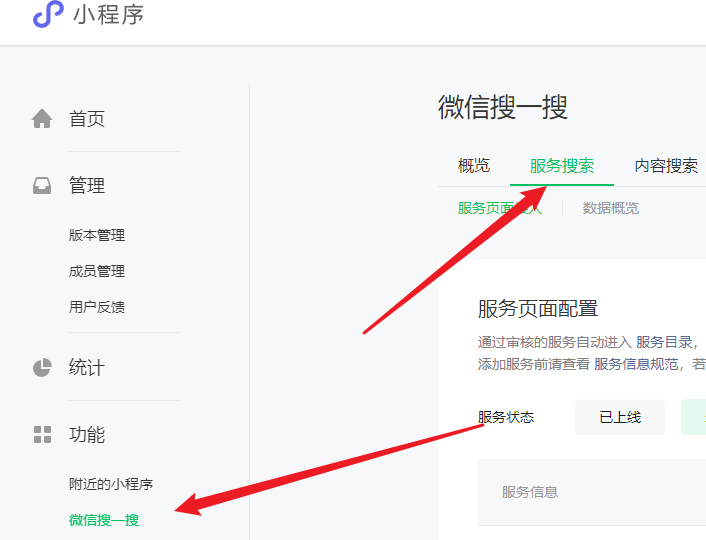
Task: Click the 已上线 status filter button
Action: (620, 417)
